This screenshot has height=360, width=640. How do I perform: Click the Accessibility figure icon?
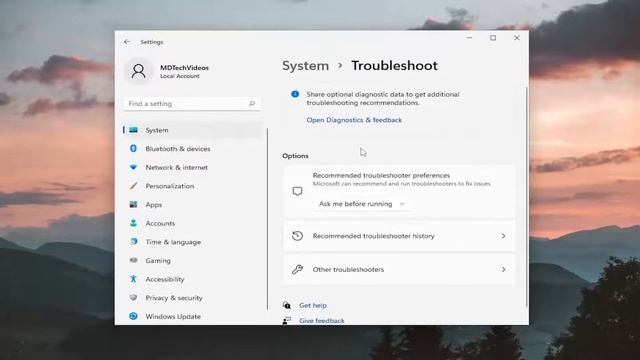point(133,279)
